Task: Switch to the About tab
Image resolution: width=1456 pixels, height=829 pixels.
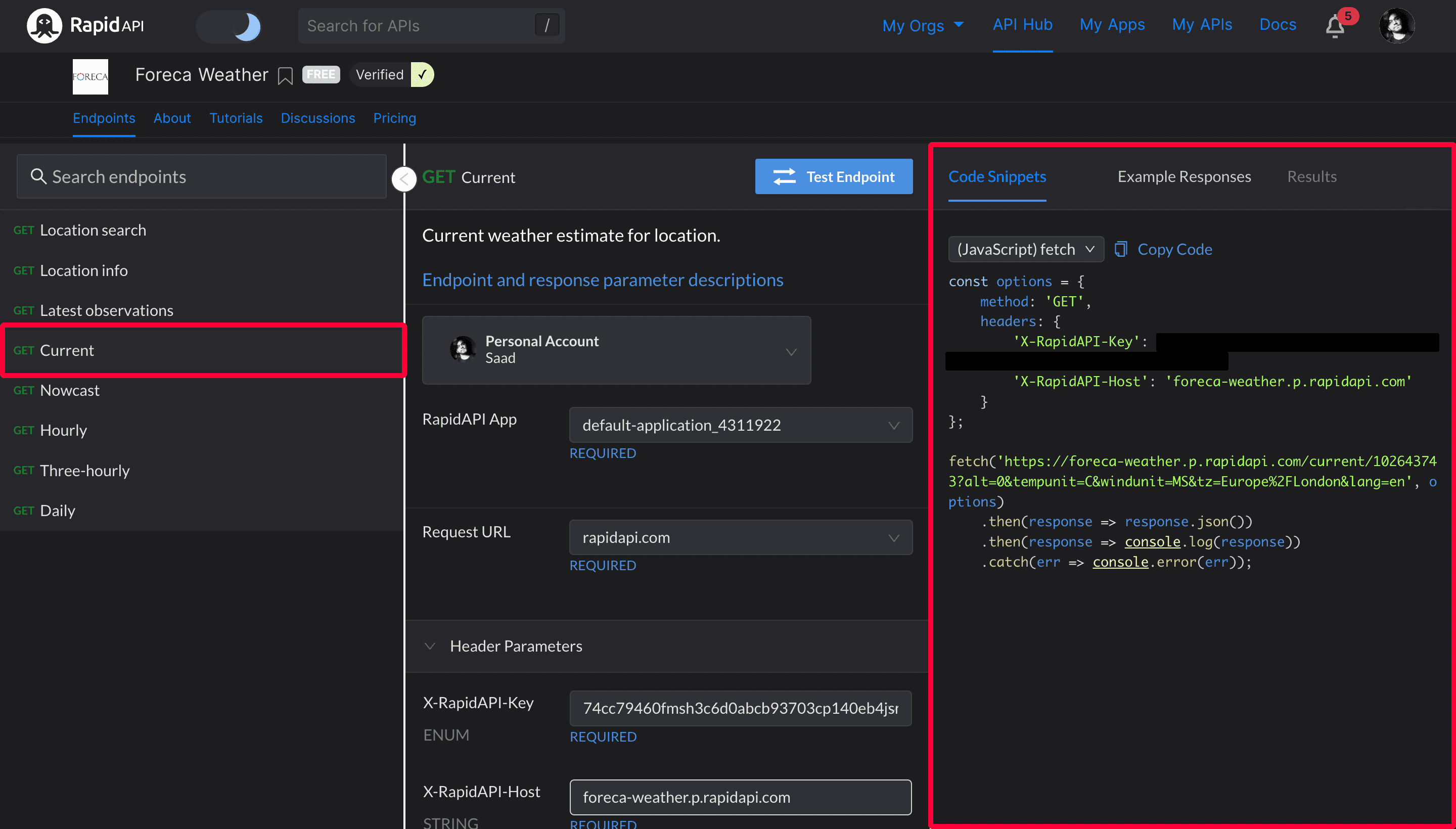Action: point(172,118)
